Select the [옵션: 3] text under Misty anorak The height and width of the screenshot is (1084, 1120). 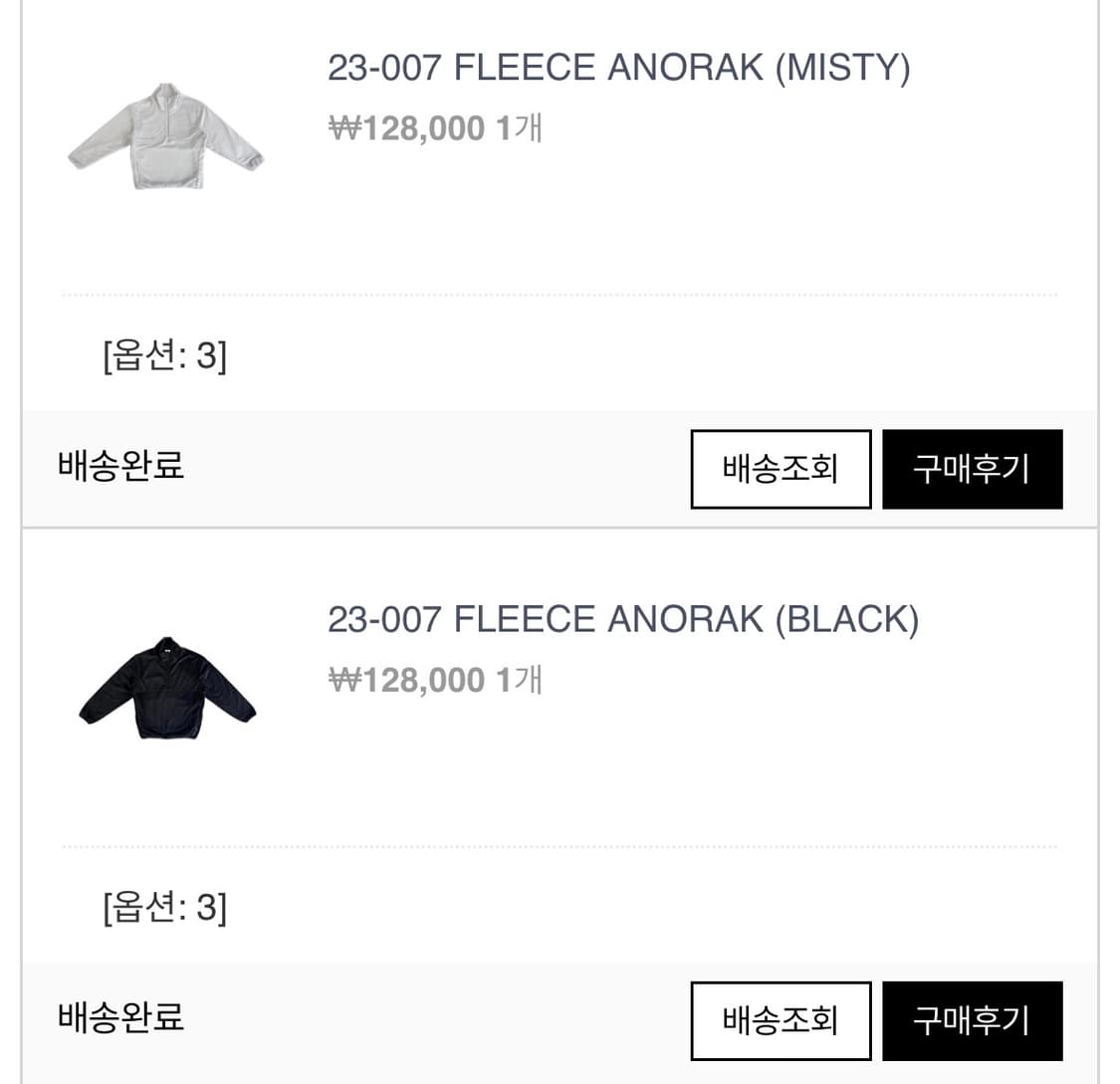164,355
